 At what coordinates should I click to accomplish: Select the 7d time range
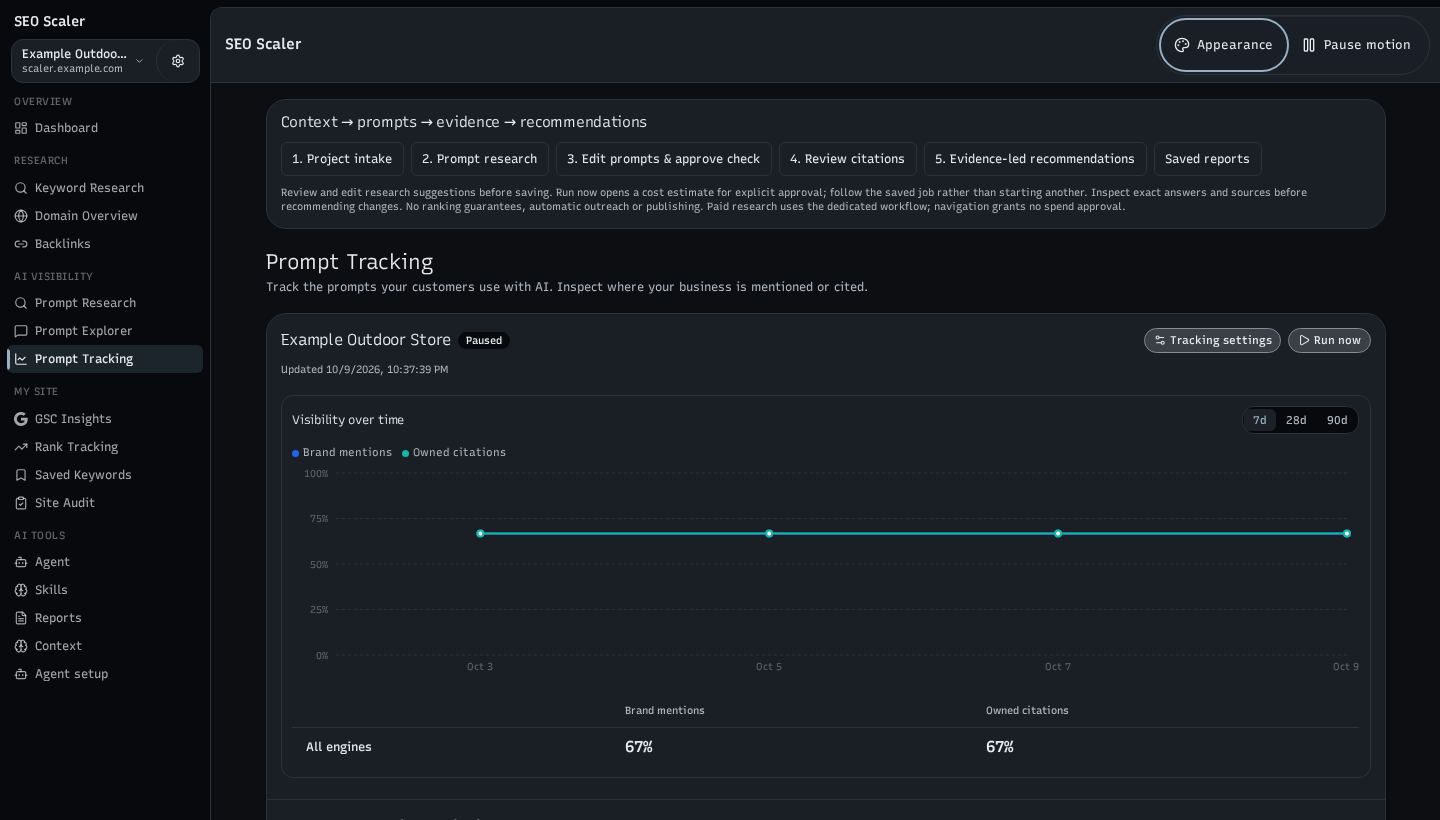[1260, 420]
